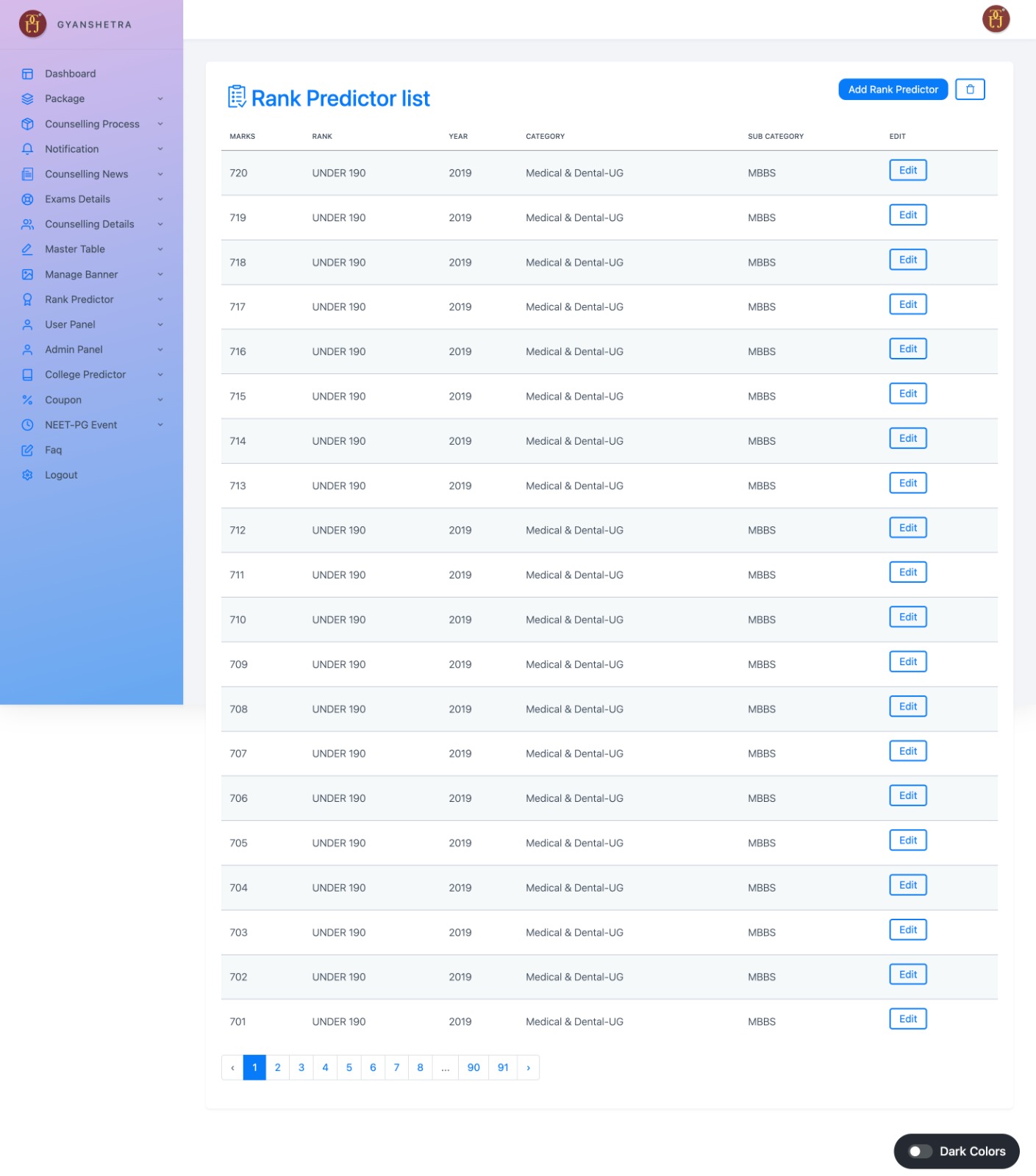Click marks value 718
This screenshot has height=1176, width=1036.
click(x=238, y=262)
